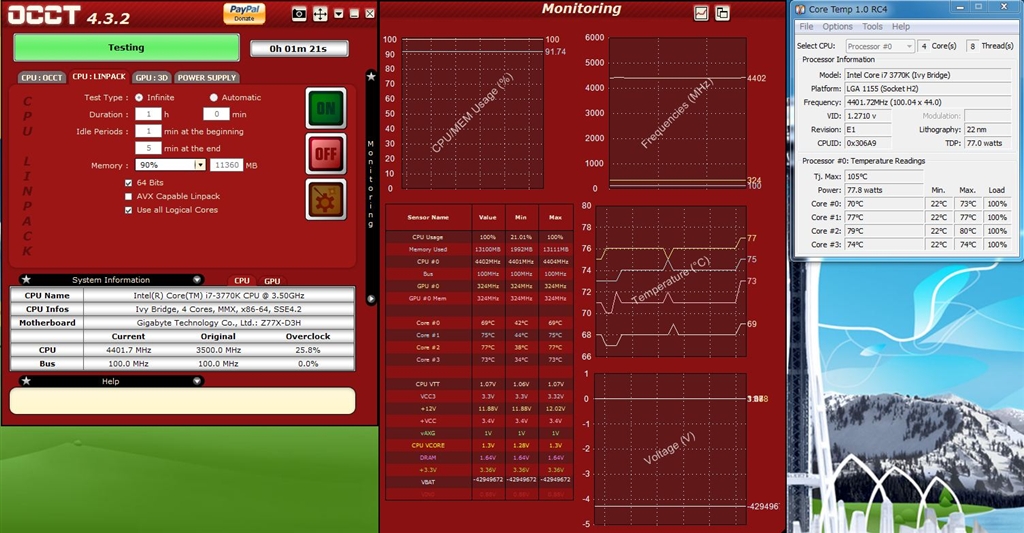Open the File menu in Core Temp
Image resolution: width=1024 pixels, height=533 pixels.
(x=807, y=27)
